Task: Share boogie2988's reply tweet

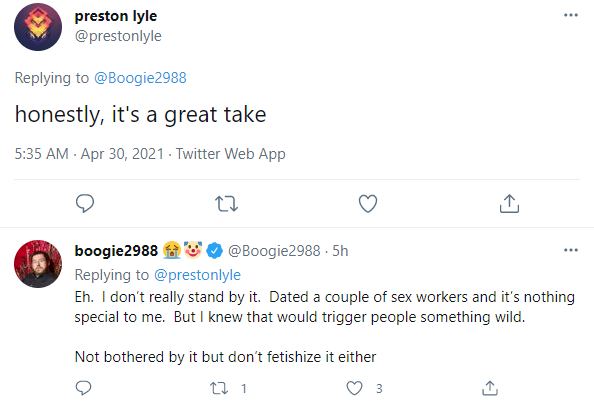Action: [490, 388]
